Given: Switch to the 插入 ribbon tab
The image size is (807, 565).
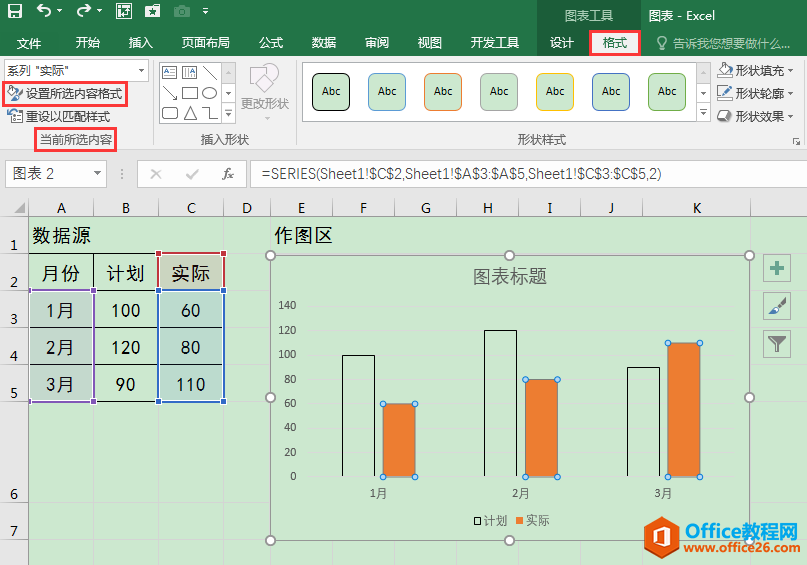Looking at the screenshot, I should coord(141,43).
